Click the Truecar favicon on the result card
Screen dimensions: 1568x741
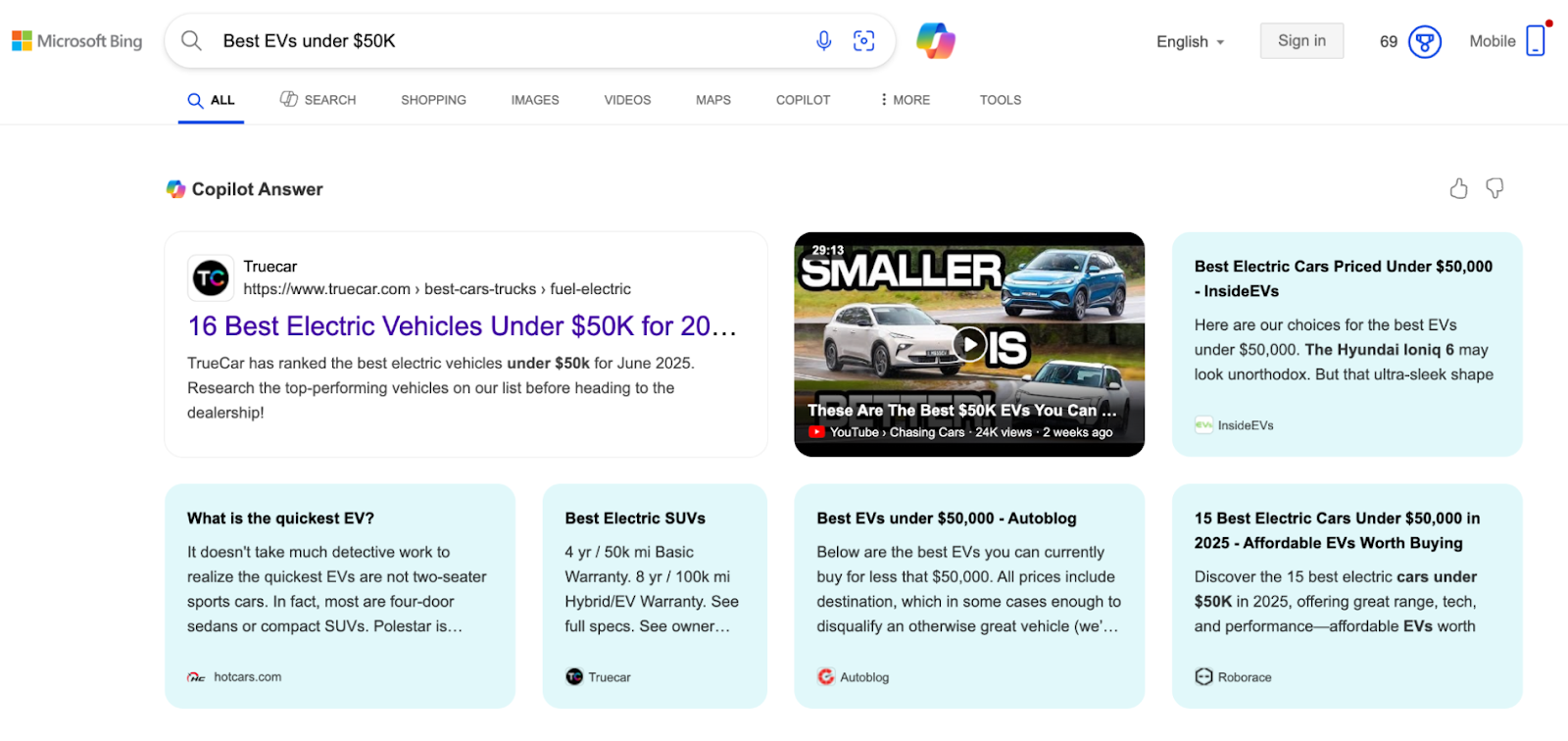[209, 277]
